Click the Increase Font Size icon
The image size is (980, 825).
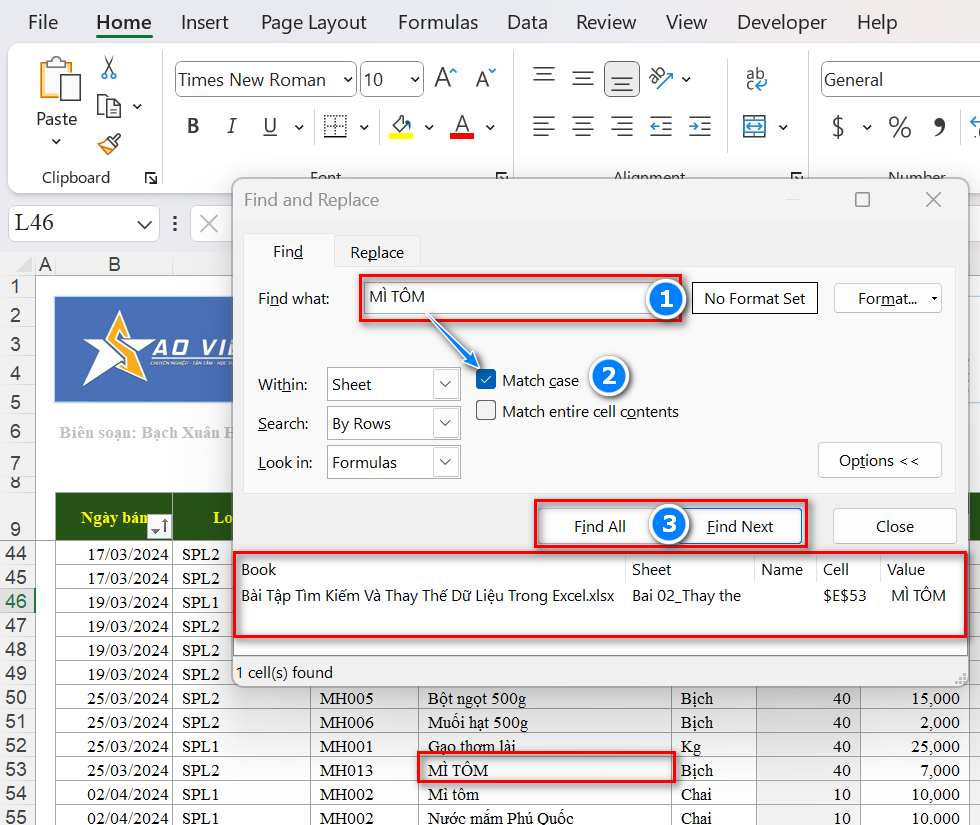(x=446, y=79)
